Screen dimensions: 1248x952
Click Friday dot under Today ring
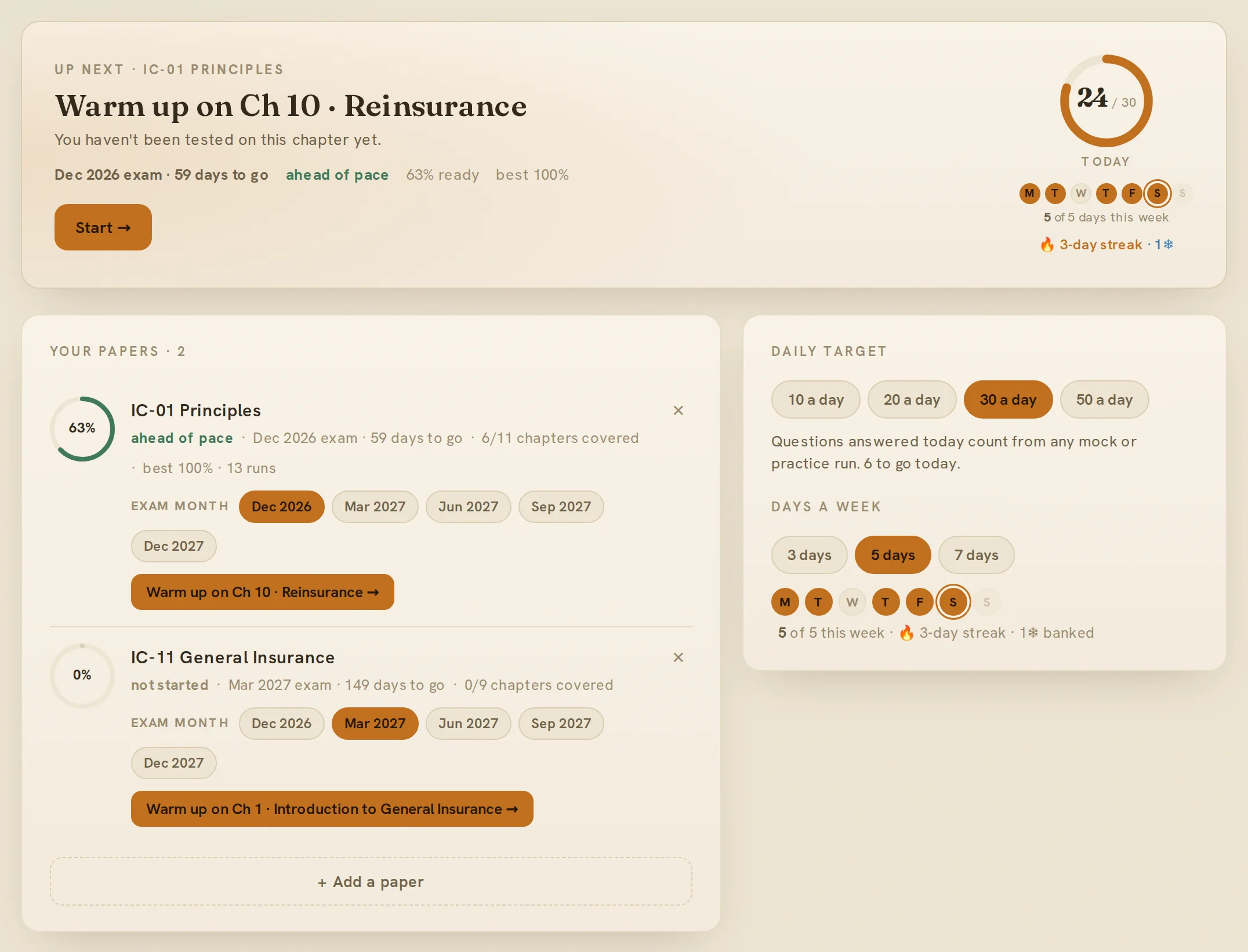pos(1132,193)
